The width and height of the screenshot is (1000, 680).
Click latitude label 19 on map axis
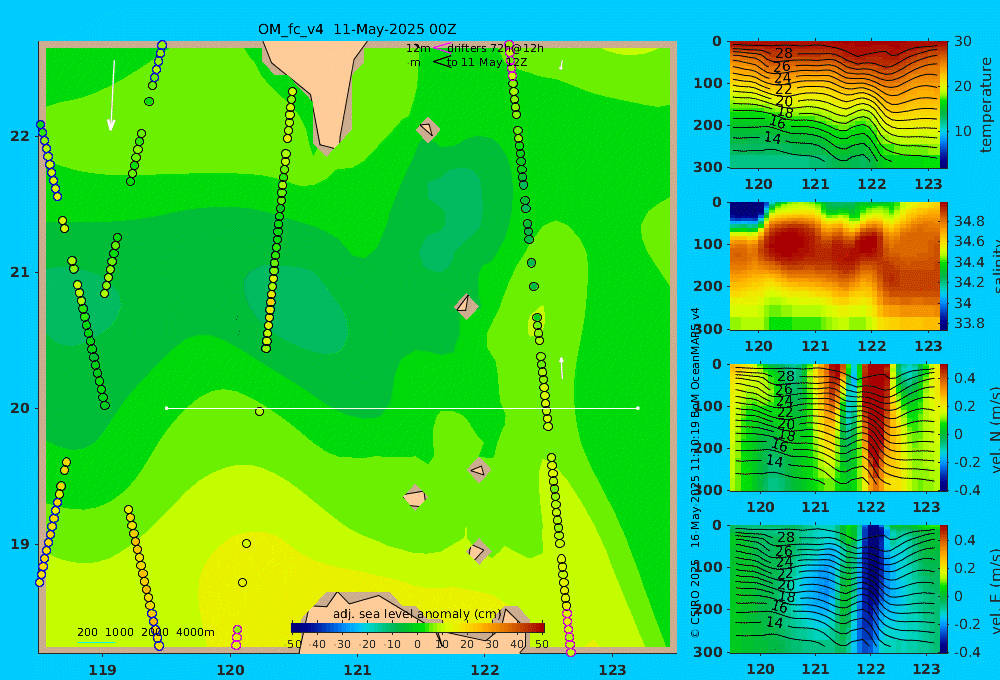20,544
